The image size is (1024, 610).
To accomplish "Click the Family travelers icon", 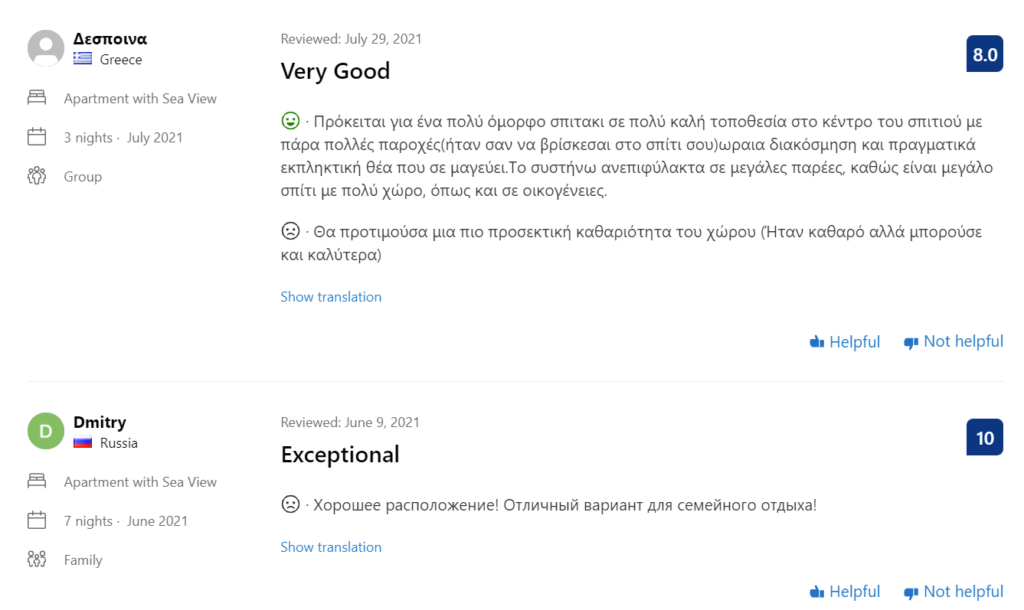I will pos(37,559).
